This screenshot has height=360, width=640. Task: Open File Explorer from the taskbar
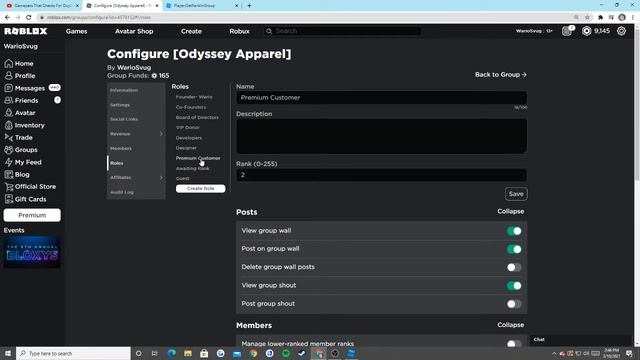[x=188, y=353]
